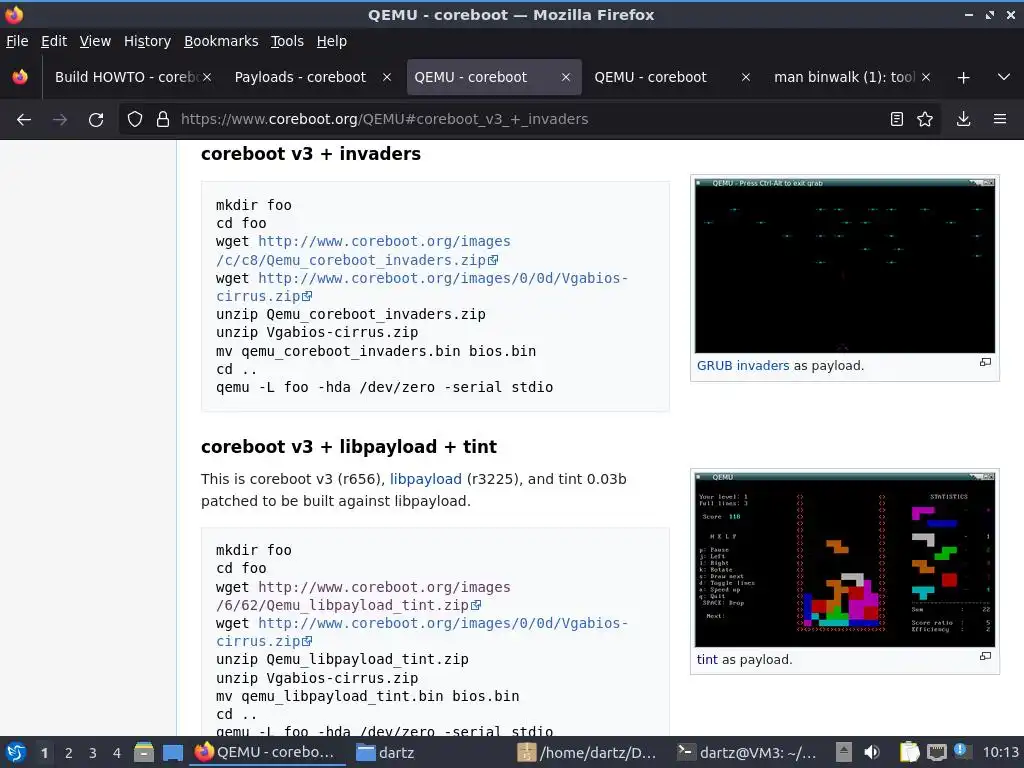Open the volume control tray icon
Viewport: 1024px width, 768px height.
point(872,753)
